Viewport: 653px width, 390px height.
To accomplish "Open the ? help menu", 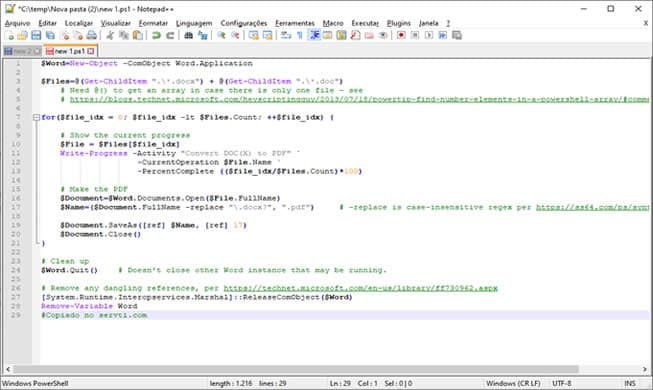I will [448, 23].
